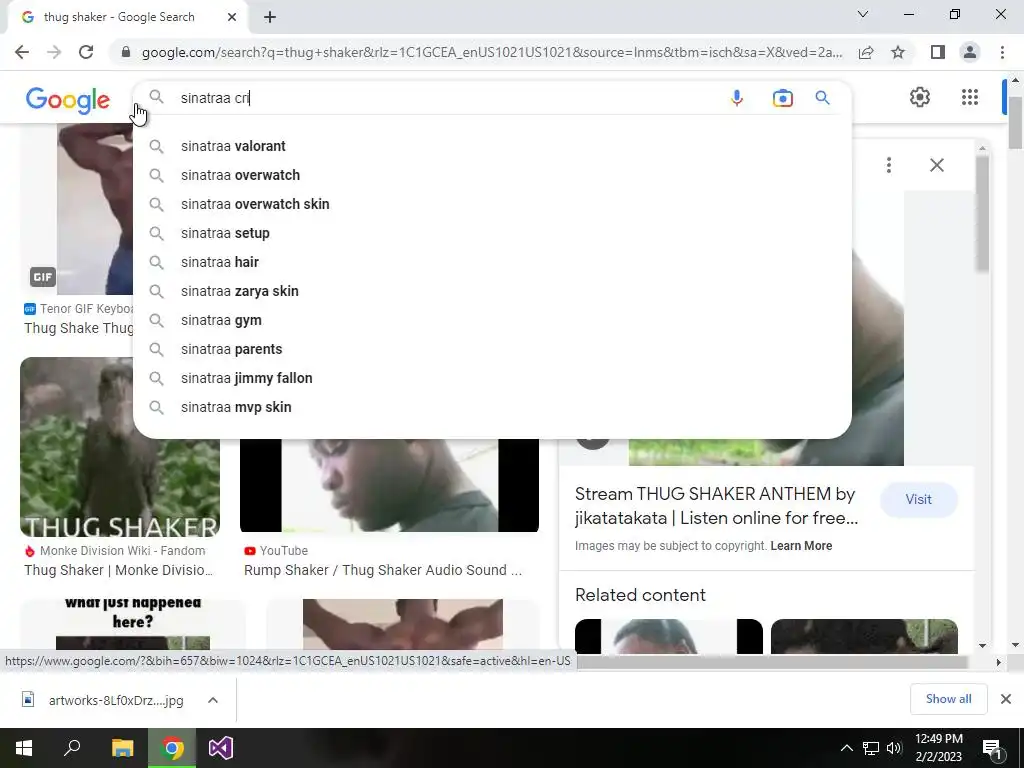Click the browser address bar URL

point(492,52)
